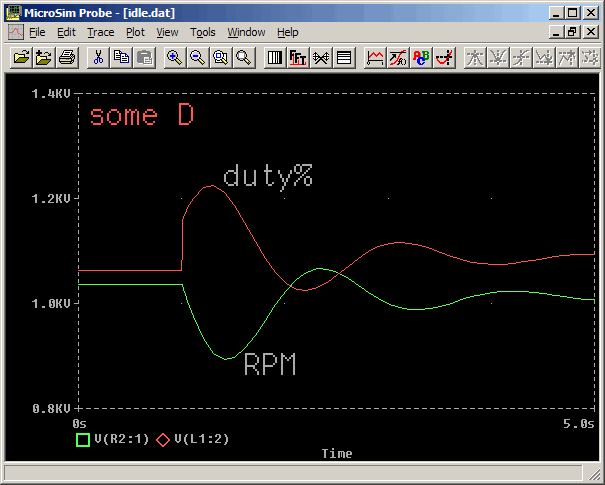Open the Trace menu
The height and width of the screenshot is (485, 605).
[101, 32]
